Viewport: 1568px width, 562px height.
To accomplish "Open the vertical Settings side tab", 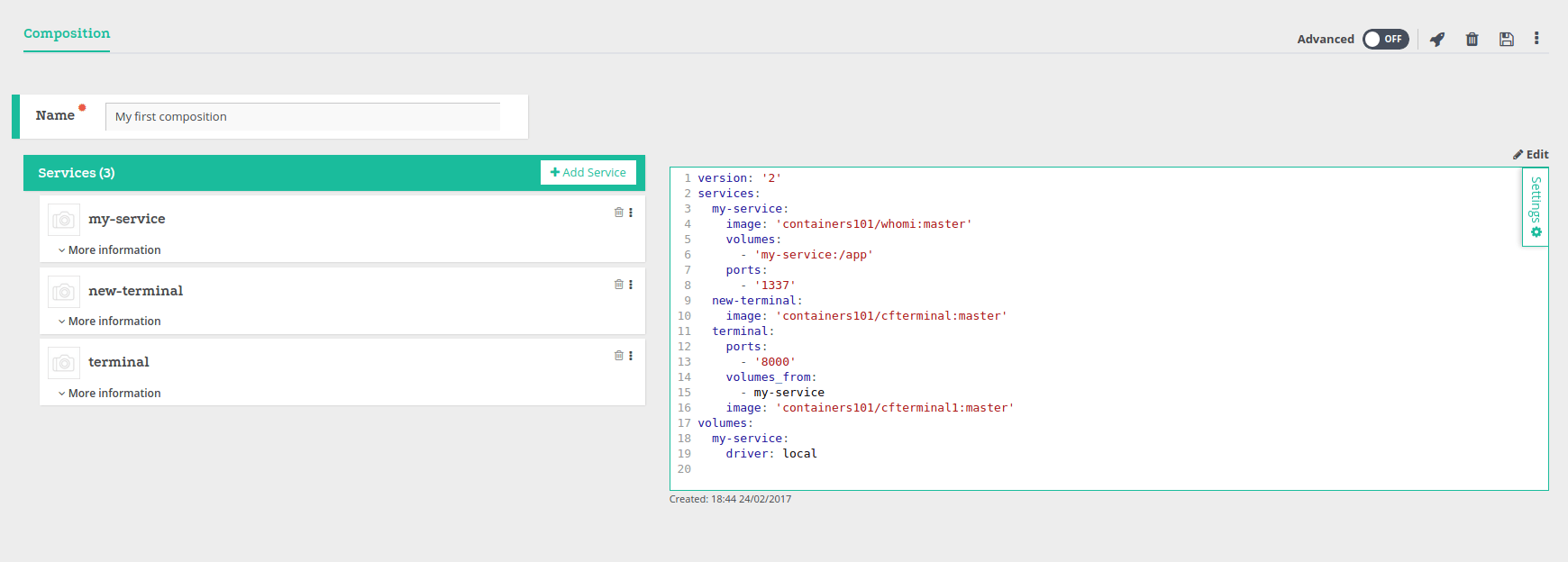I will [1536, 206].
